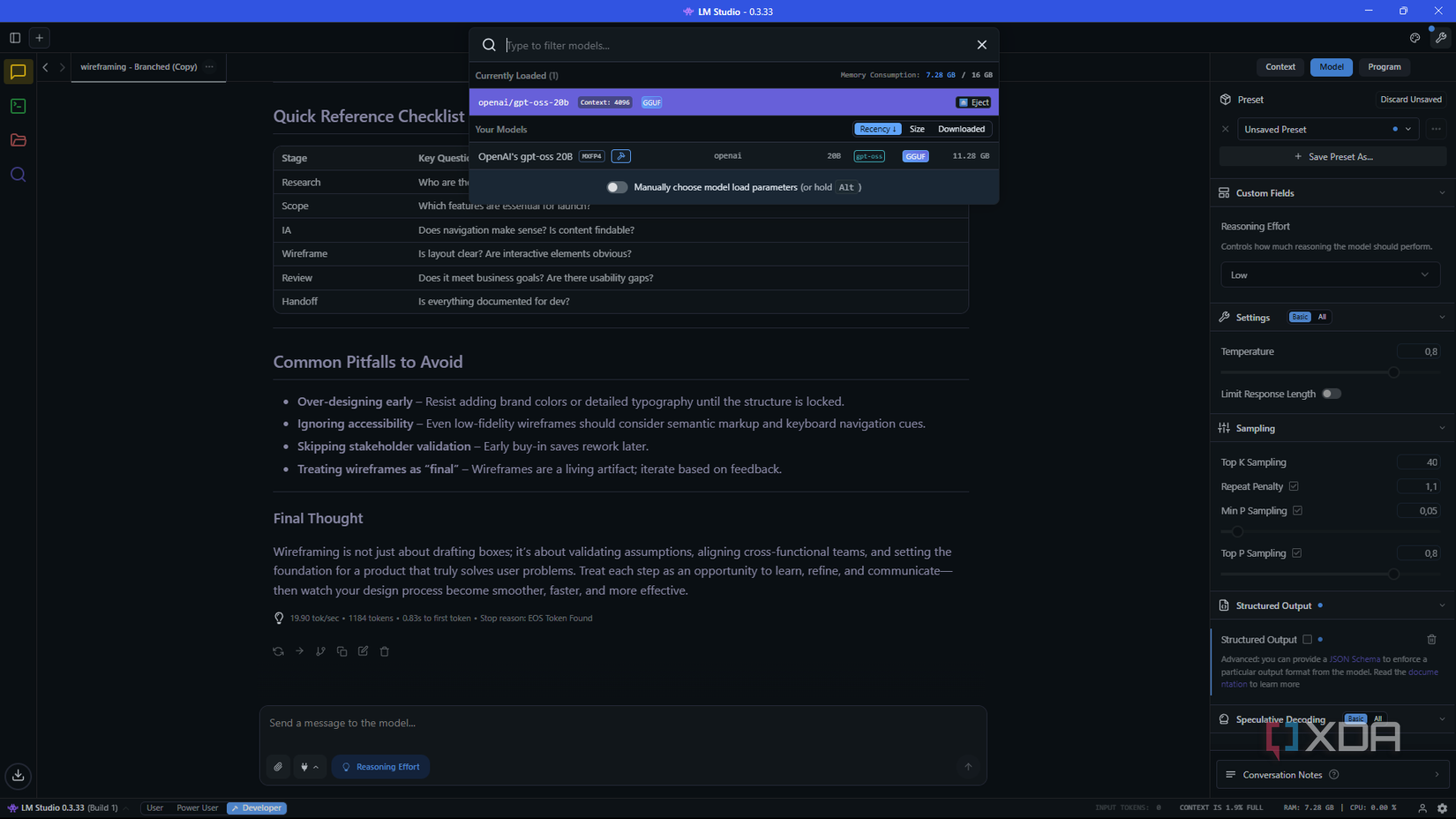Screen dimensions: 1456x819
Task: Uncheck the Repeat Penalty checkbox
Action: [1294, 486]
